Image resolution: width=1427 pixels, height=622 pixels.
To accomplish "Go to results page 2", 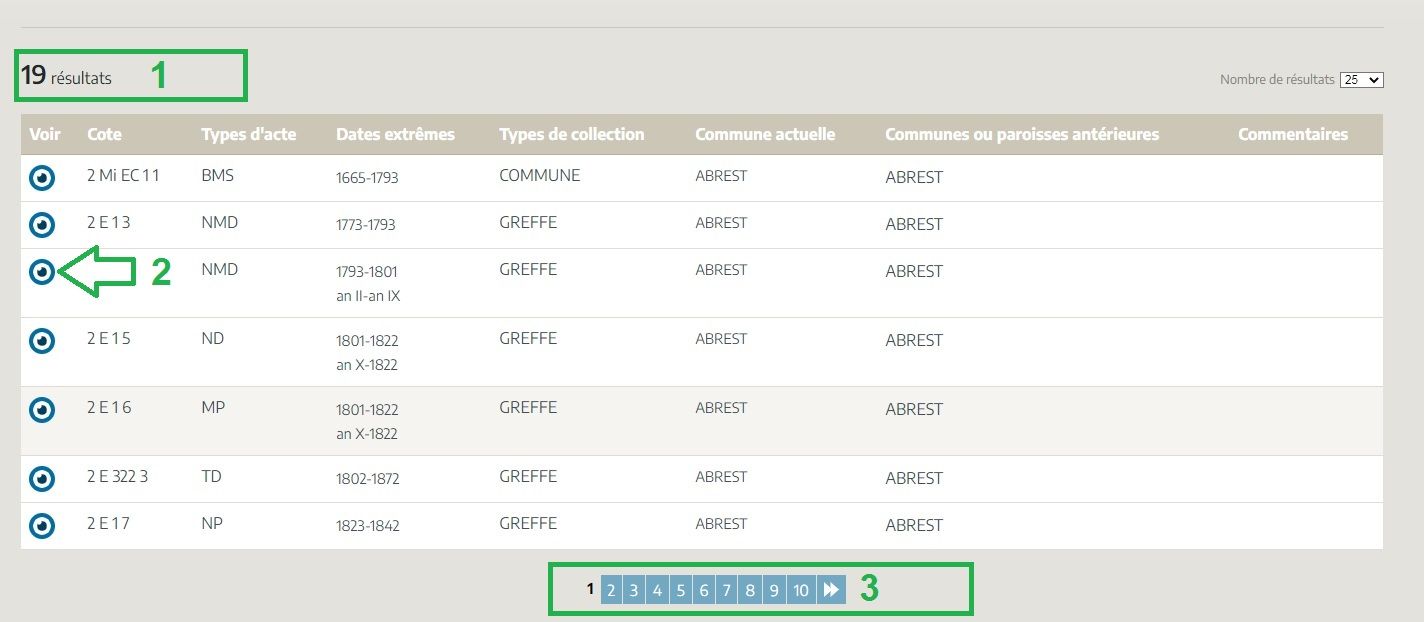I will click(610, 590).
